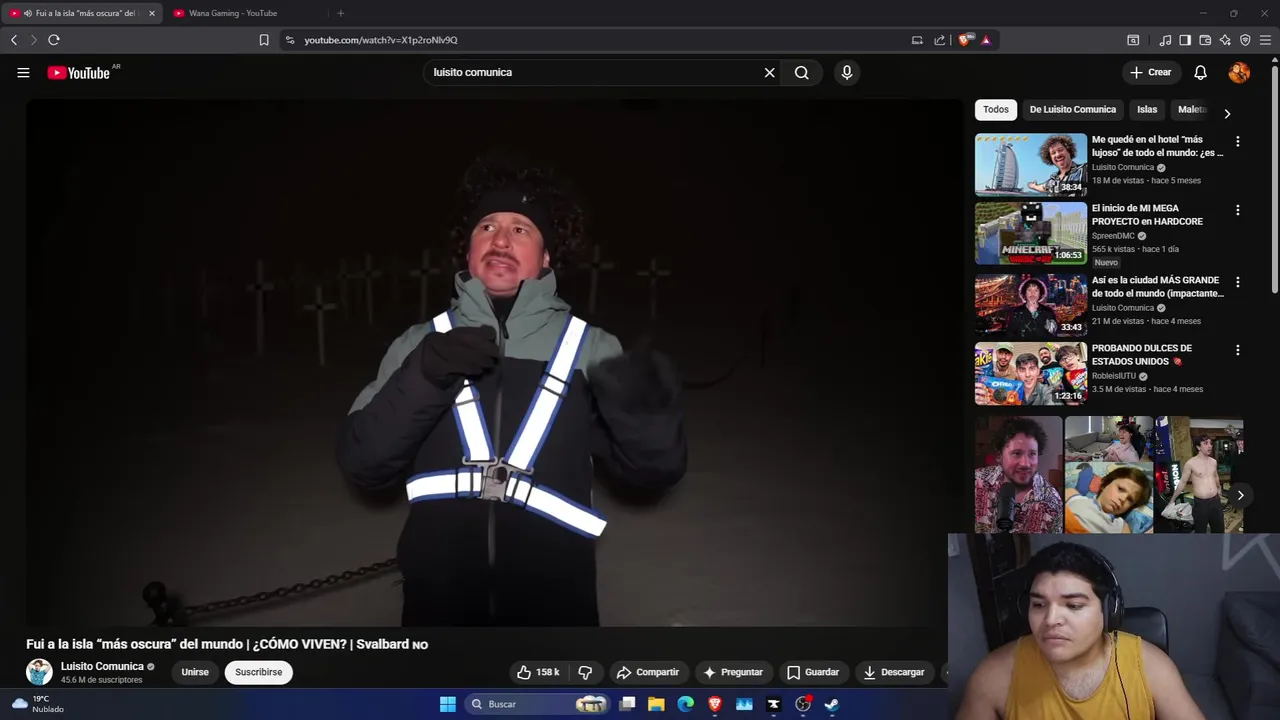Click the search magnifier button
The height and width of the screenshot is (720, 1280).
(x=802, y=72)
